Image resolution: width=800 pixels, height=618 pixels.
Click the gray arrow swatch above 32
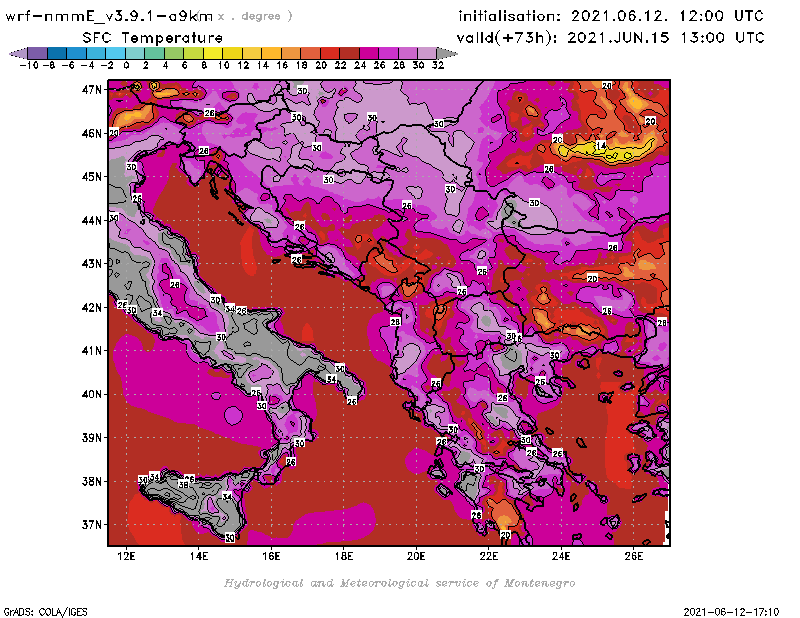click(447, 53)
